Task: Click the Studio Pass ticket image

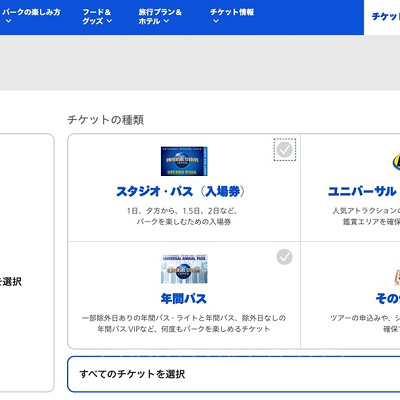Action: coord(184,161)
